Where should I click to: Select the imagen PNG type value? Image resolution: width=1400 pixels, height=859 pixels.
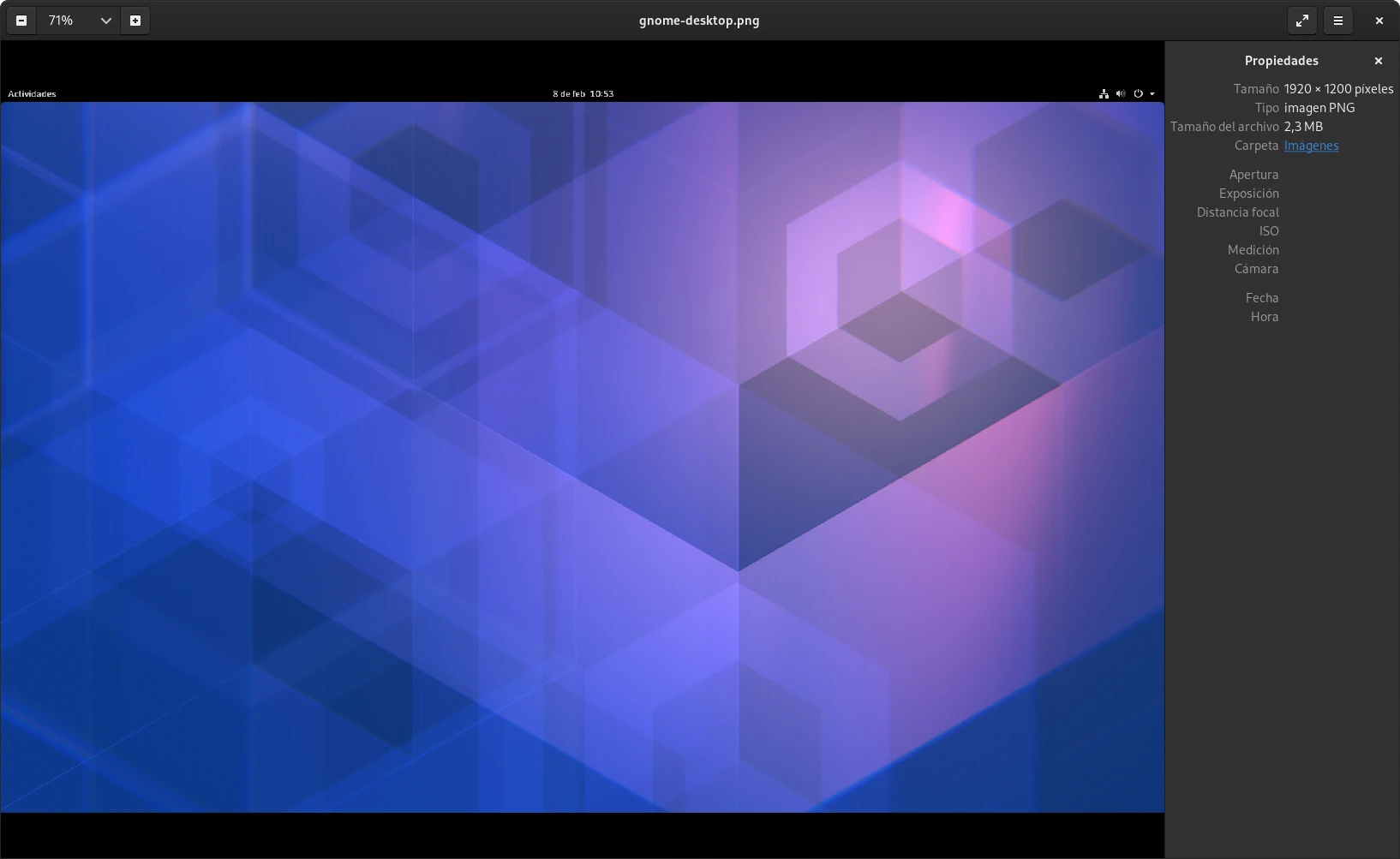(1319, 108)
